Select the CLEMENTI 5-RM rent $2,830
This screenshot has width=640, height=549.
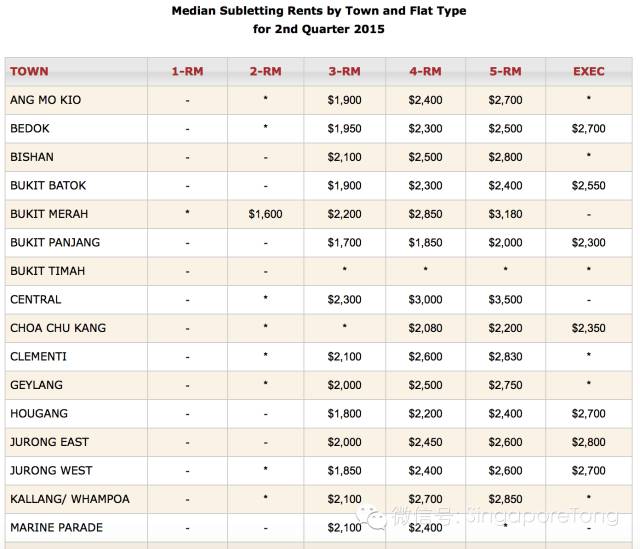coord(505,357)
